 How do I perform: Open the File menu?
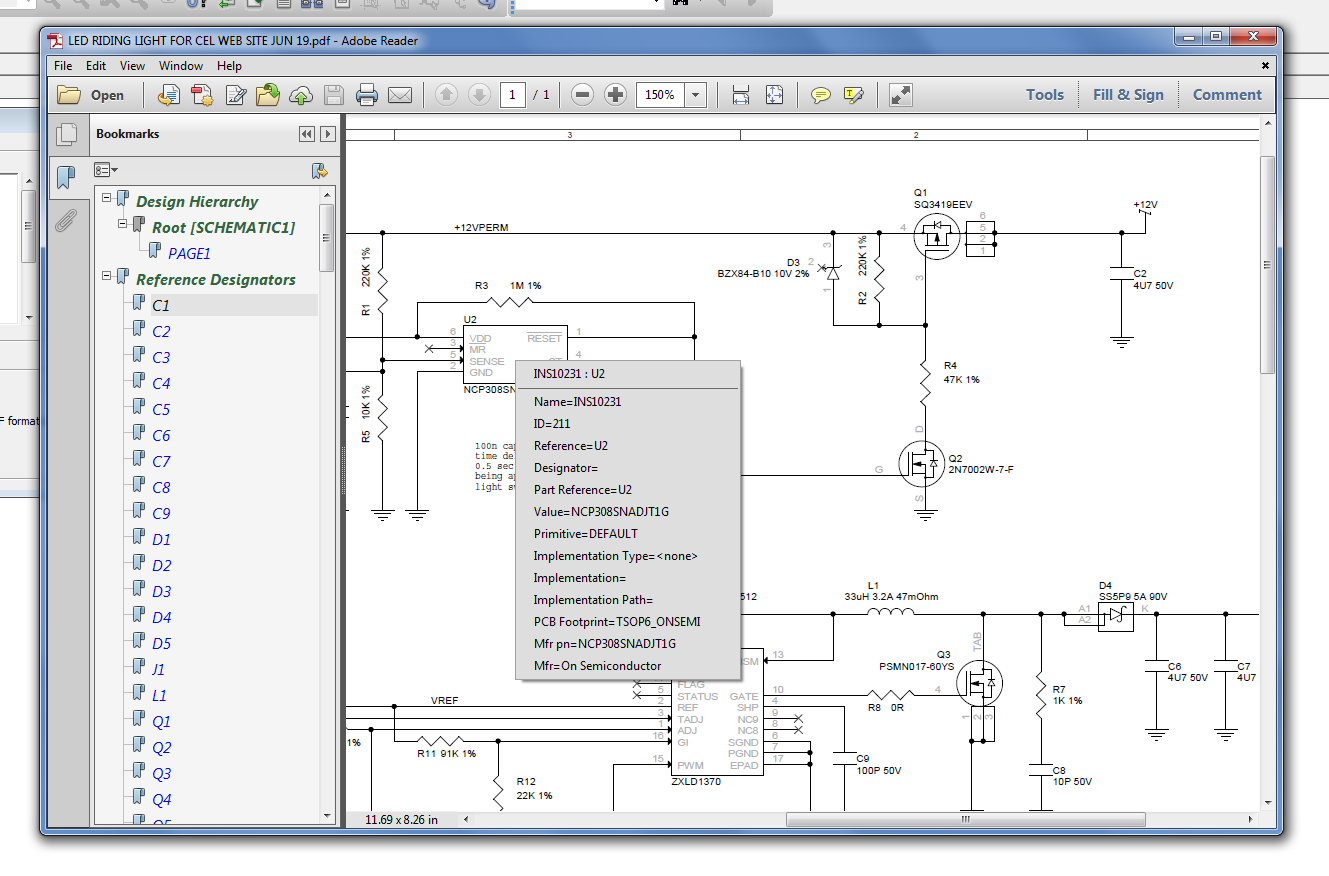coord(63,66)
